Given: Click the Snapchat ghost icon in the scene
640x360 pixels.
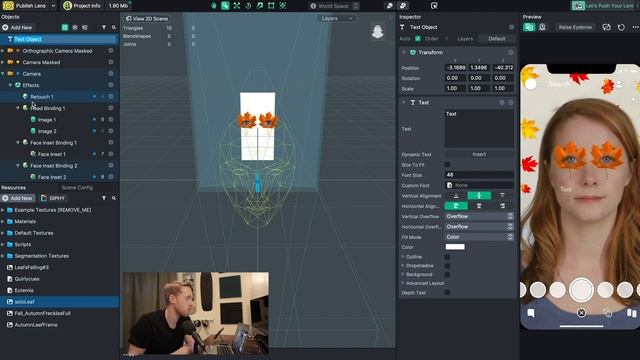Looking at the screenshot, I should [378, 31].
